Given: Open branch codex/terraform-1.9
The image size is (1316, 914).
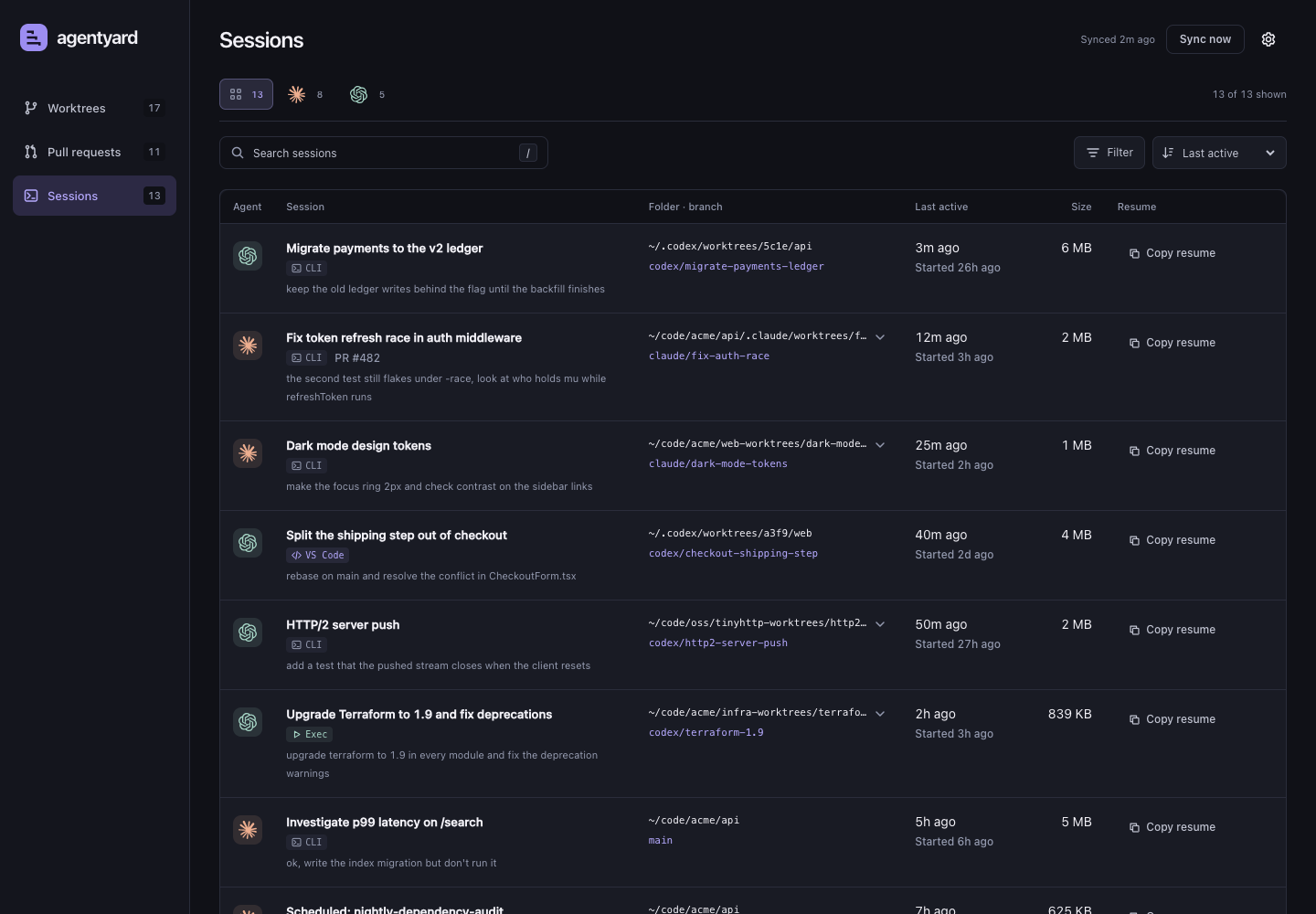Looking at the screenshot, I should 706,732.
